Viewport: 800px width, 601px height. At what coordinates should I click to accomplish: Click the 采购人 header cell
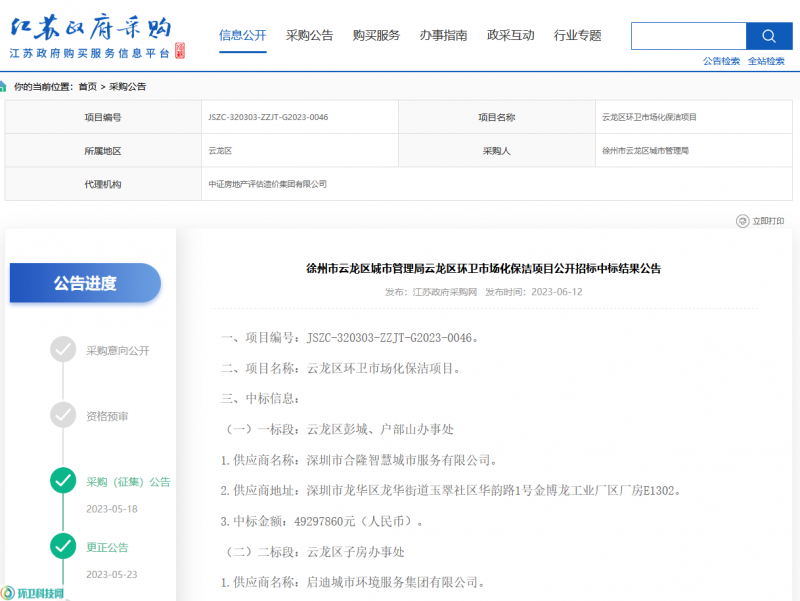click(497, 151)
